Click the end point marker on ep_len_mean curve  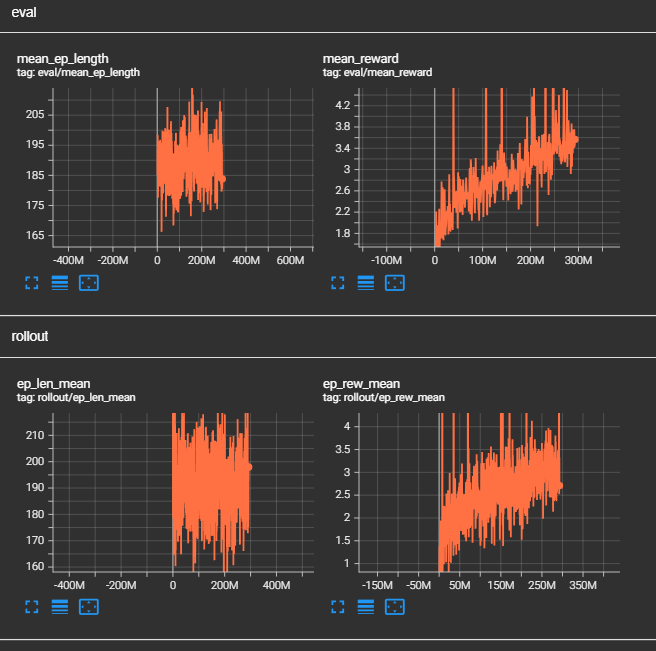[249, 467]
